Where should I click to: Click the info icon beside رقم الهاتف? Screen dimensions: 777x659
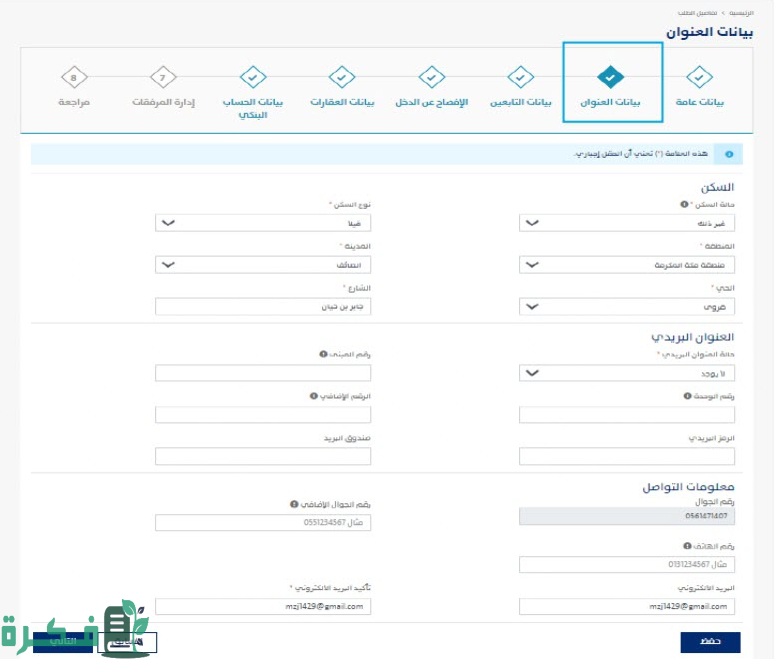pos(687,546)
